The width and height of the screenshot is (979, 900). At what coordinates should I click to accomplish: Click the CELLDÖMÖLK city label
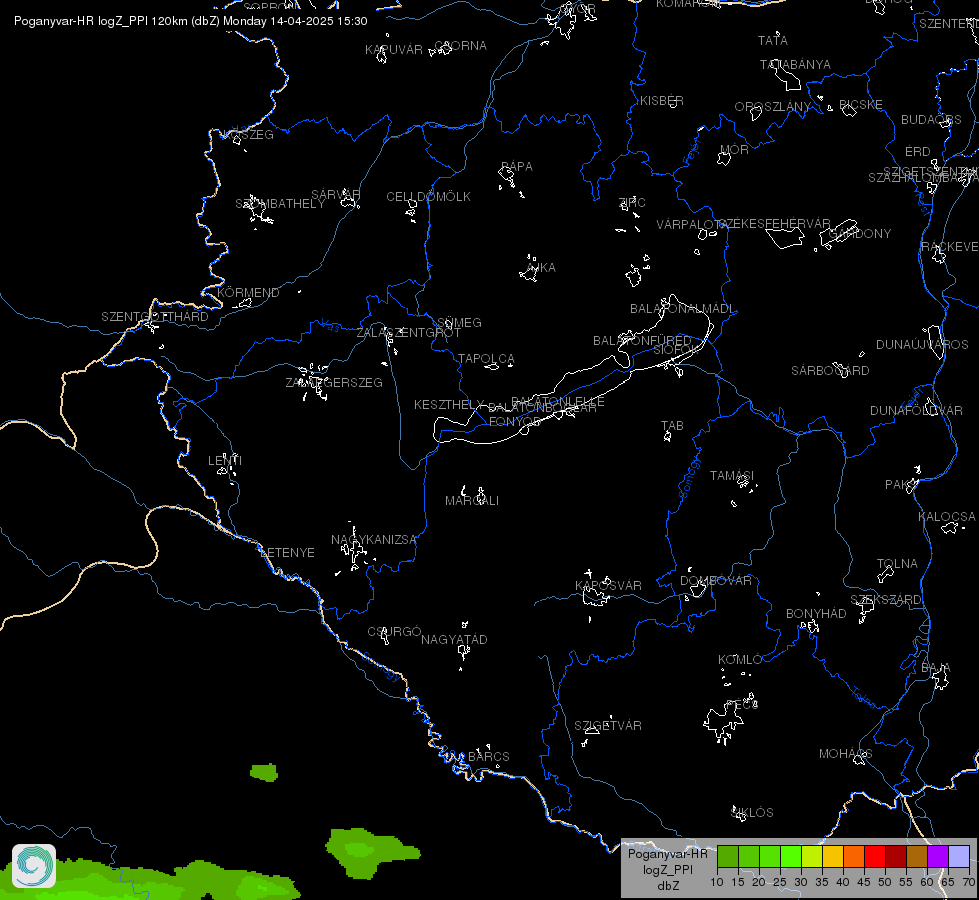pyautogui.click(x=428, y=196)
